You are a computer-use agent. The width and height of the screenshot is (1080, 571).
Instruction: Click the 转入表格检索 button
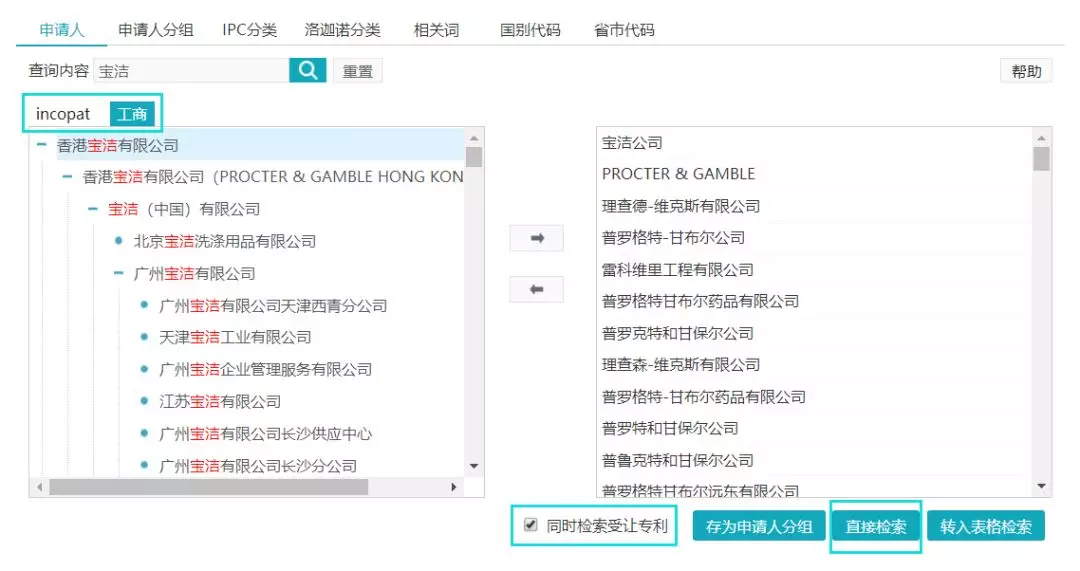pyautogui.click(x=986, y=527)
